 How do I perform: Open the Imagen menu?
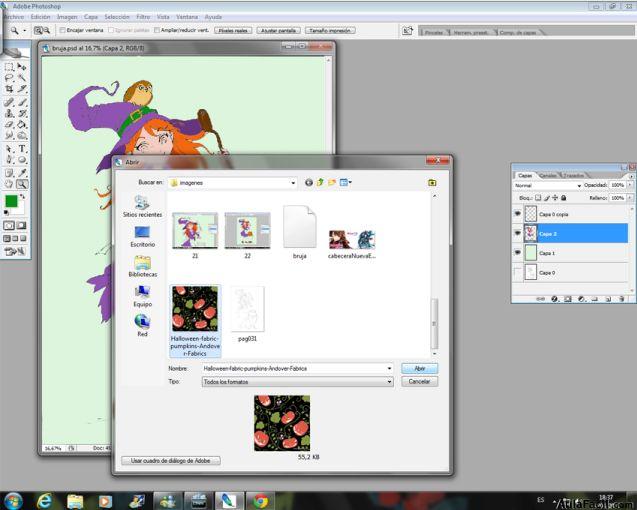tap(67, 17)
